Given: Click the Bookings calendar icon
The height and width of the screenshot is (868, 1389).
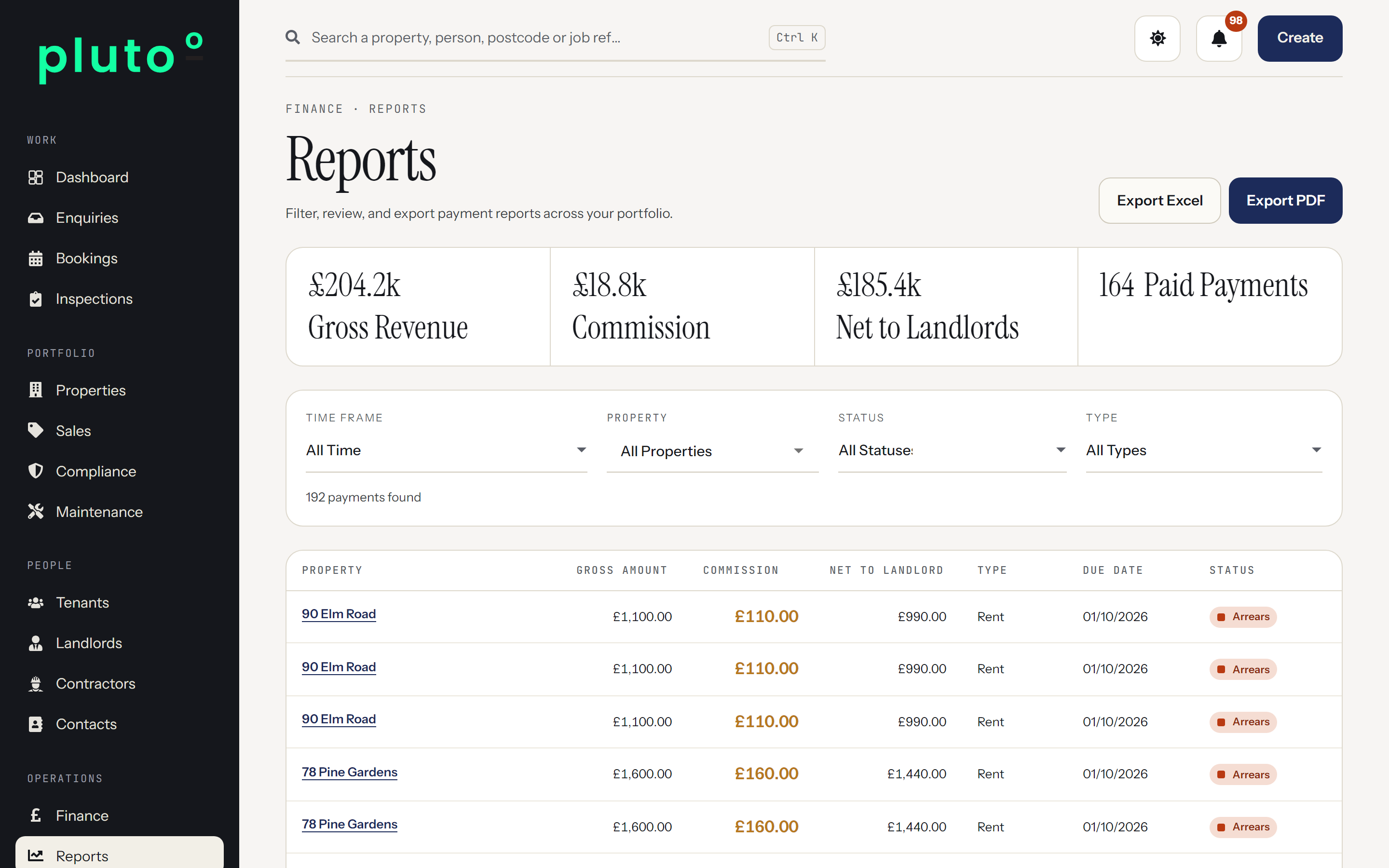Looking at the screenshot, I should pos(36,258).
